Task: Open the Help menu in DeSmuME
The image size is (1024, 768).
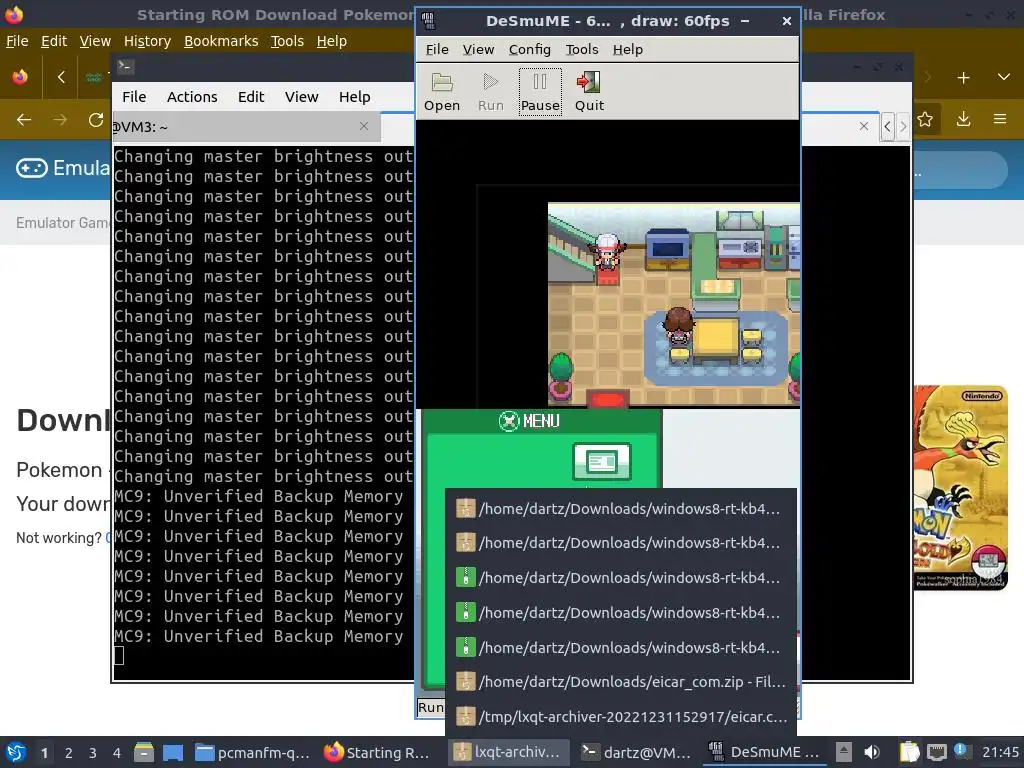Action: click(x=628, y=50)
